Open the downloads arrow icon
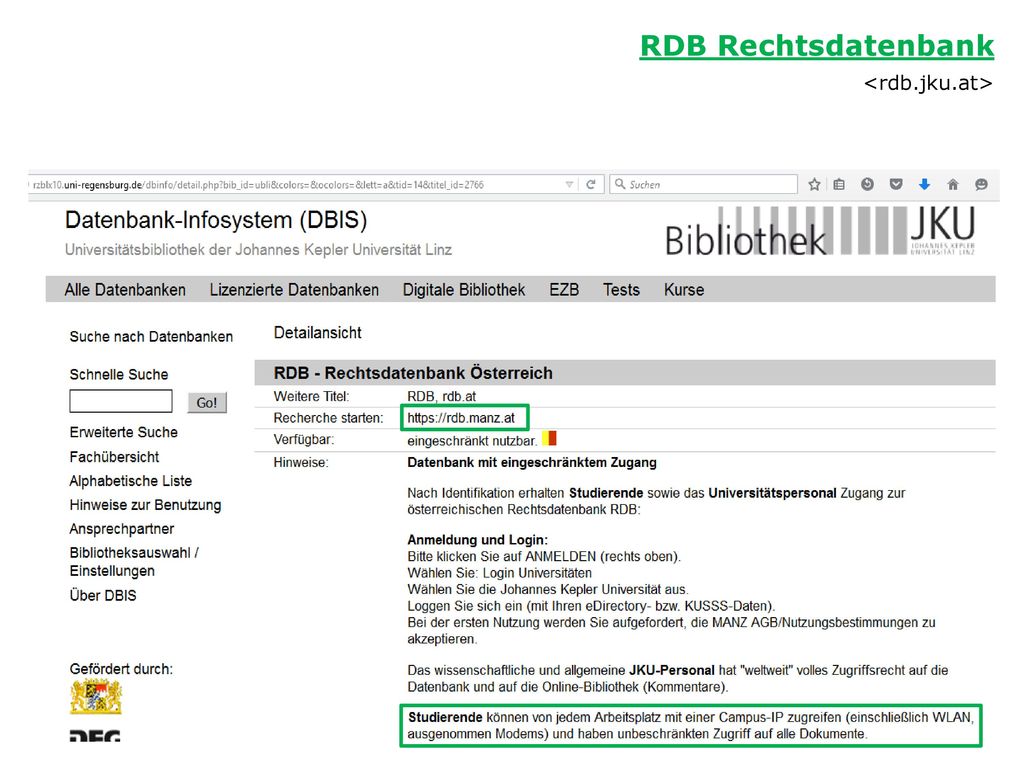This screenshot has height=768, width=1024. coord(924,185)
